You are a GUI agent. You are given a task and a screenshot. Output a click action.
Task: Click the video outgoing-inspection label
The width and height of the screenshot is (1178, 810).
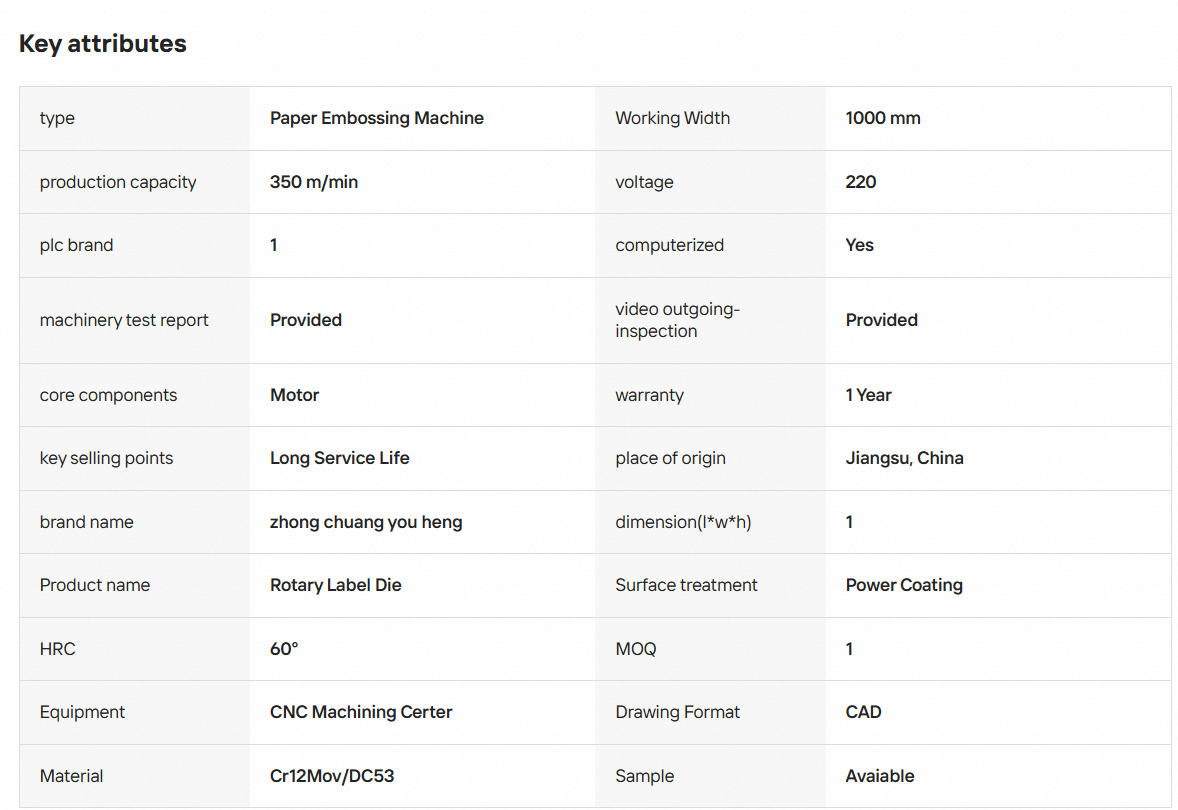coord(678,320)
